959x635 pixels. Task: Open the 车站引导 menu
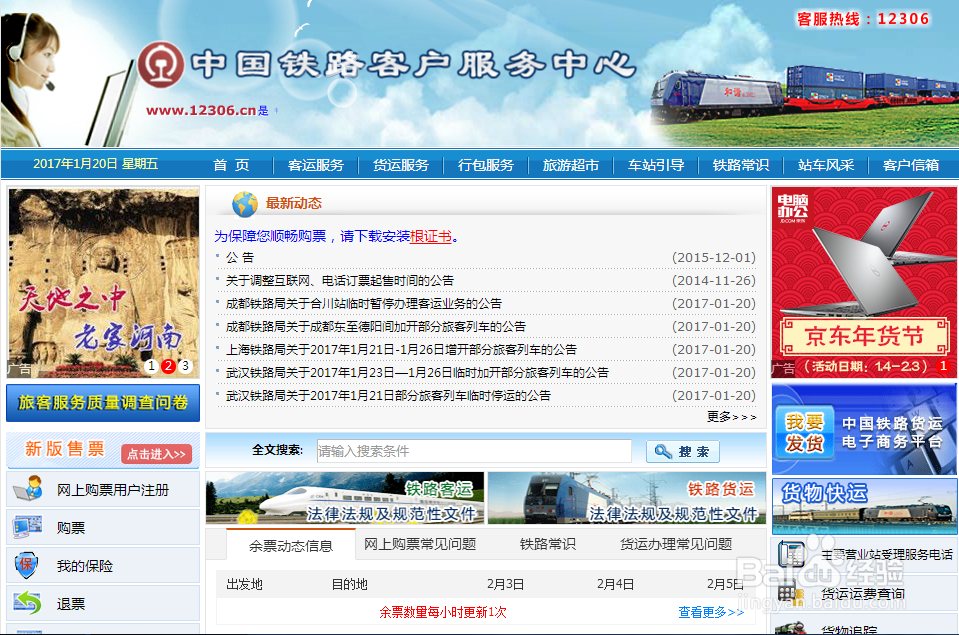pos(656,165)
